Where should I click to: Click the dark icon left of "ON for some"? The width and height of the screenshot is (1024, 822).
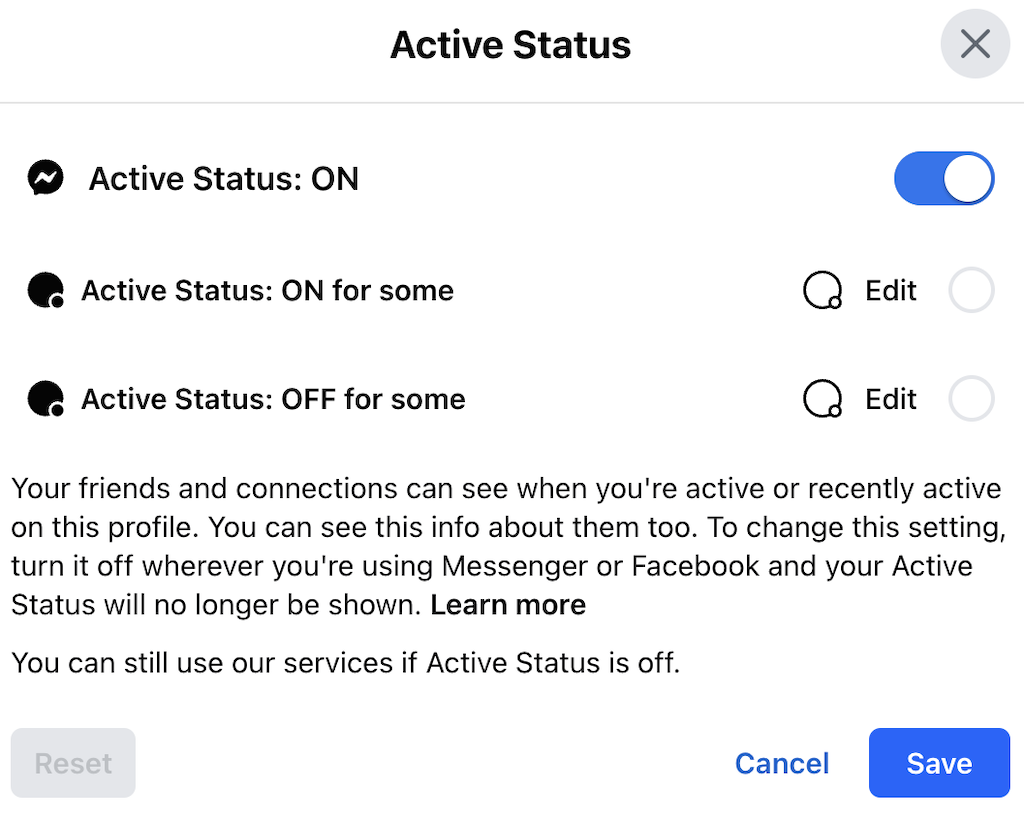click(46, 291)
